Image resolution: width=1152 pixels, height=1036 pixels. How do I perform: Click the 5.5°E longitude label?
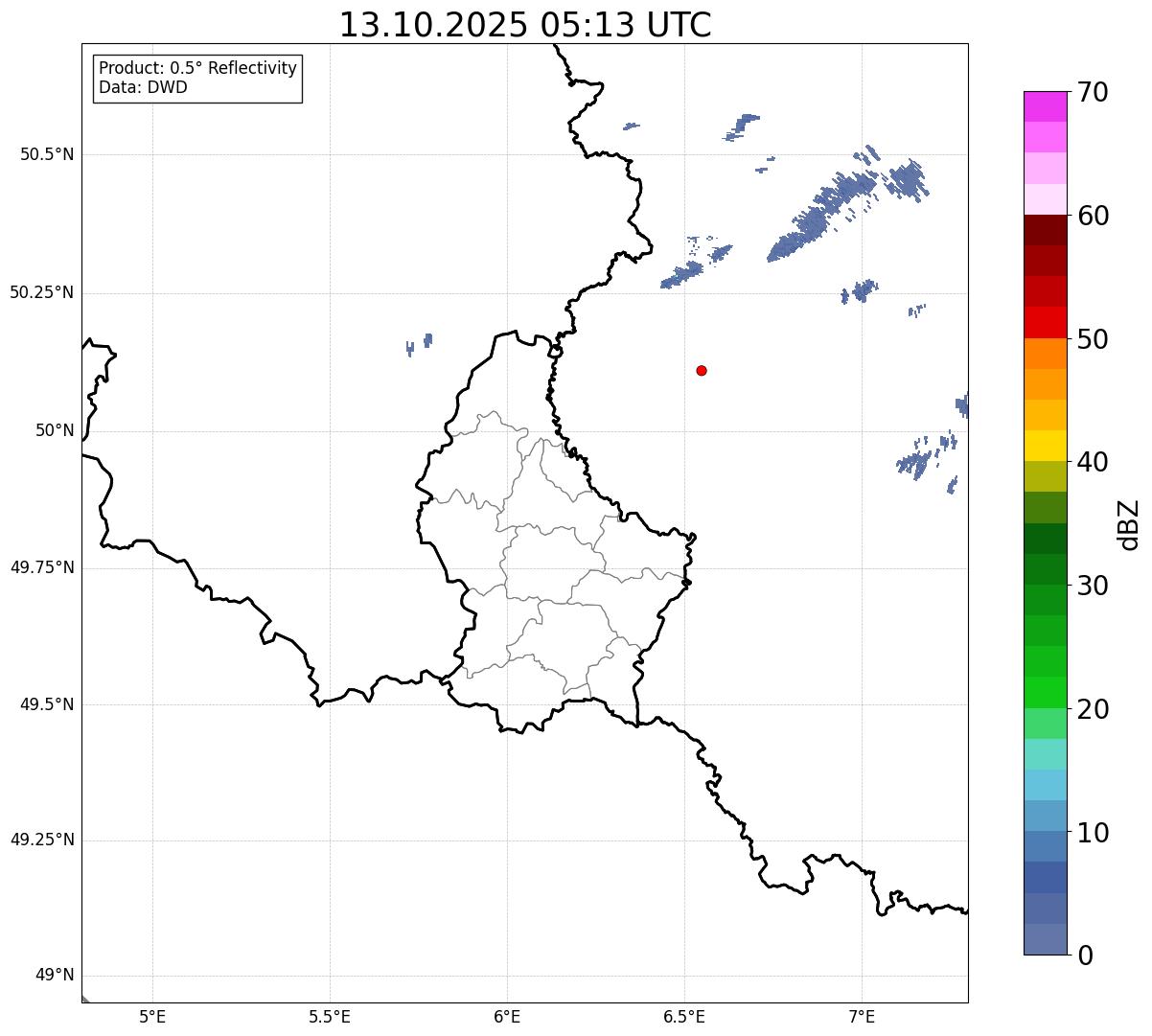tap(330, 1017)
